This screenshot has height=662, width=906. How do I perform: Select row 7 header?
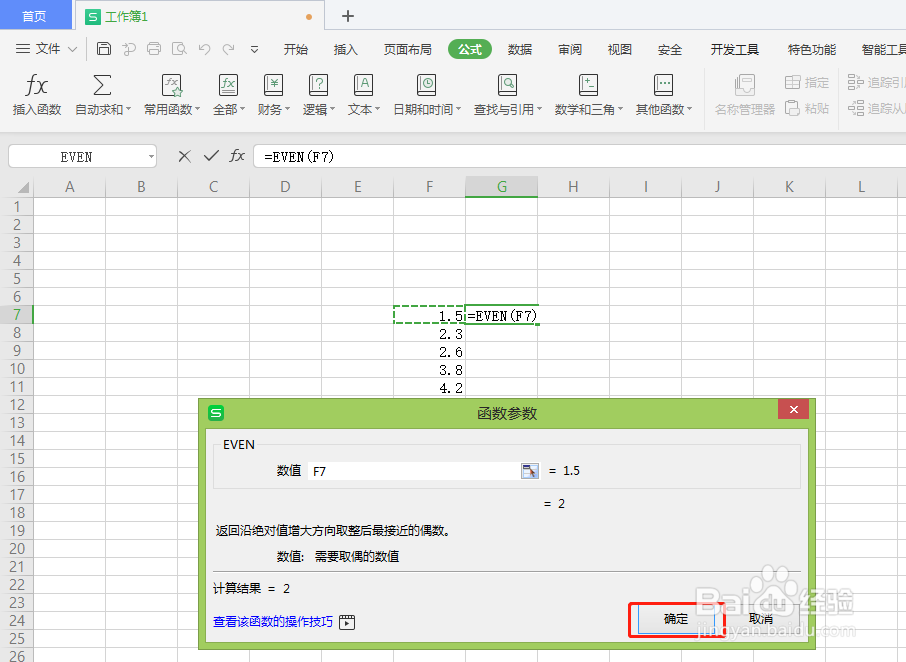(17, 315)
